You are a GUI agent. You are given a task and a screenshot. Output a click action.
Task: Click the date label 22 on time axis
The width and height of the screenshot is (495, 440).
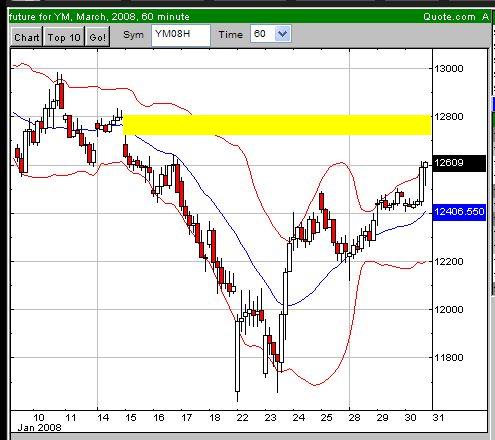point(242,417)
